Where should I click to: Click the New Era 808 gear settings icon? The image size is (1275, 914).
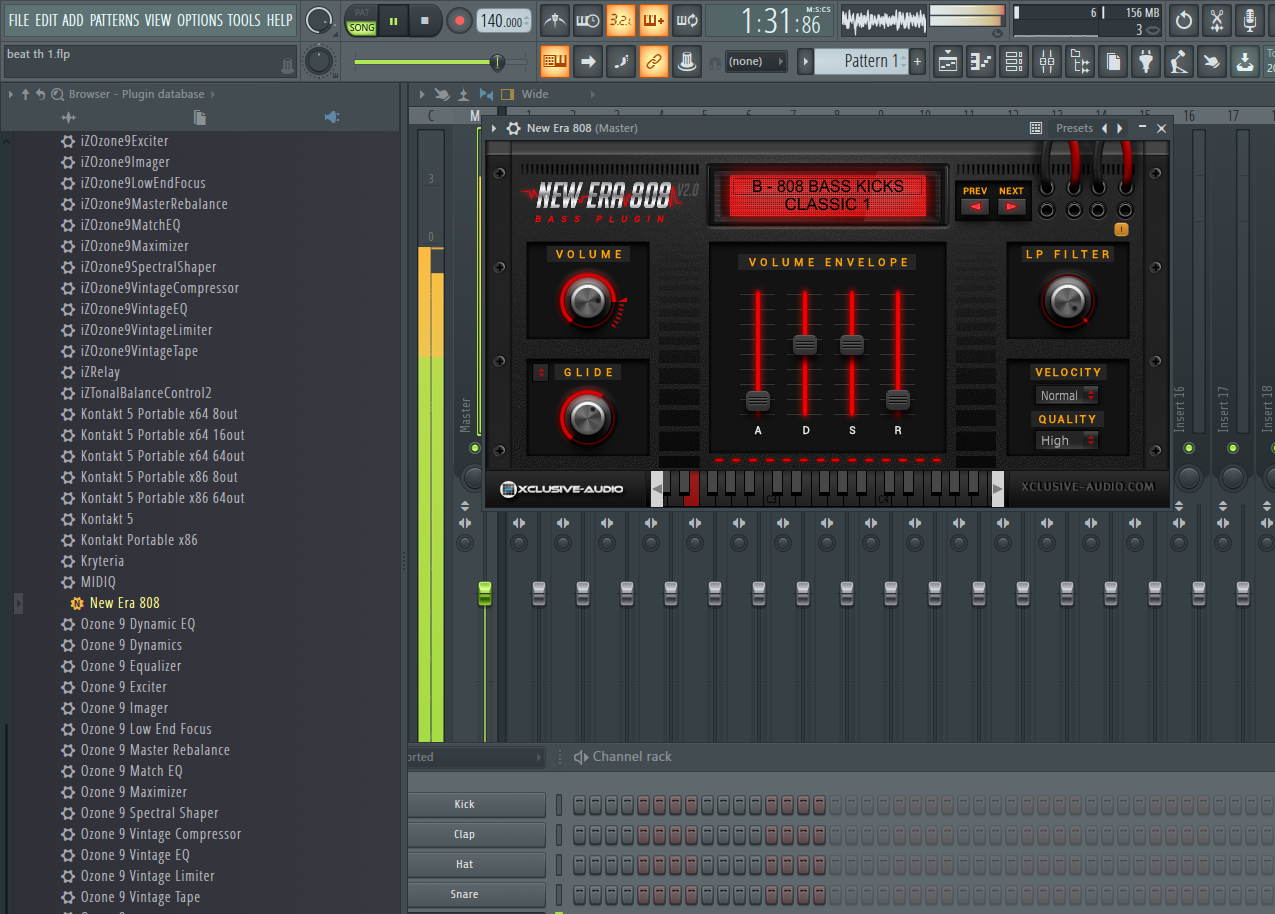pos(513,128)
